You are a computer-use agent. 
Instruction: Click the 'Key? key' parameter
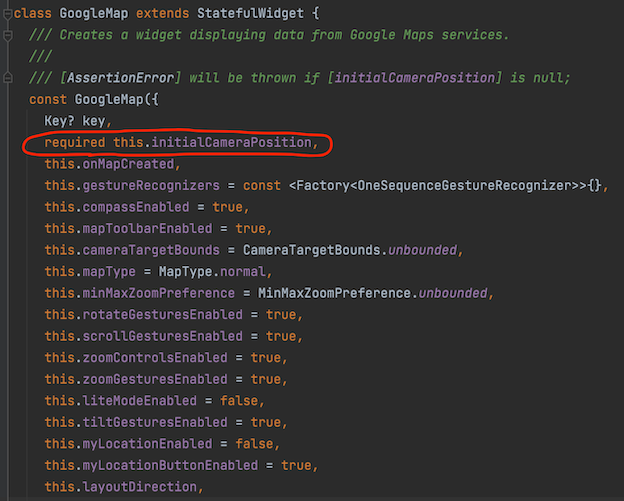point(78,121)
